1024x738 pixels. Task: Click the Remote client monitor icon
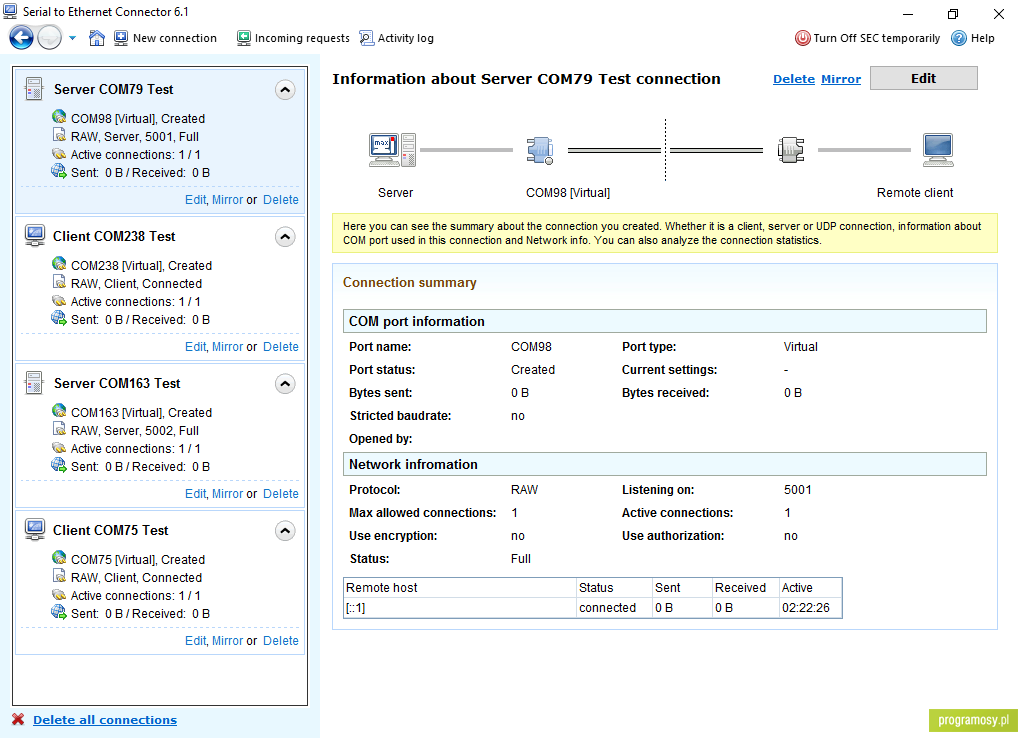[x=938, y=150]
